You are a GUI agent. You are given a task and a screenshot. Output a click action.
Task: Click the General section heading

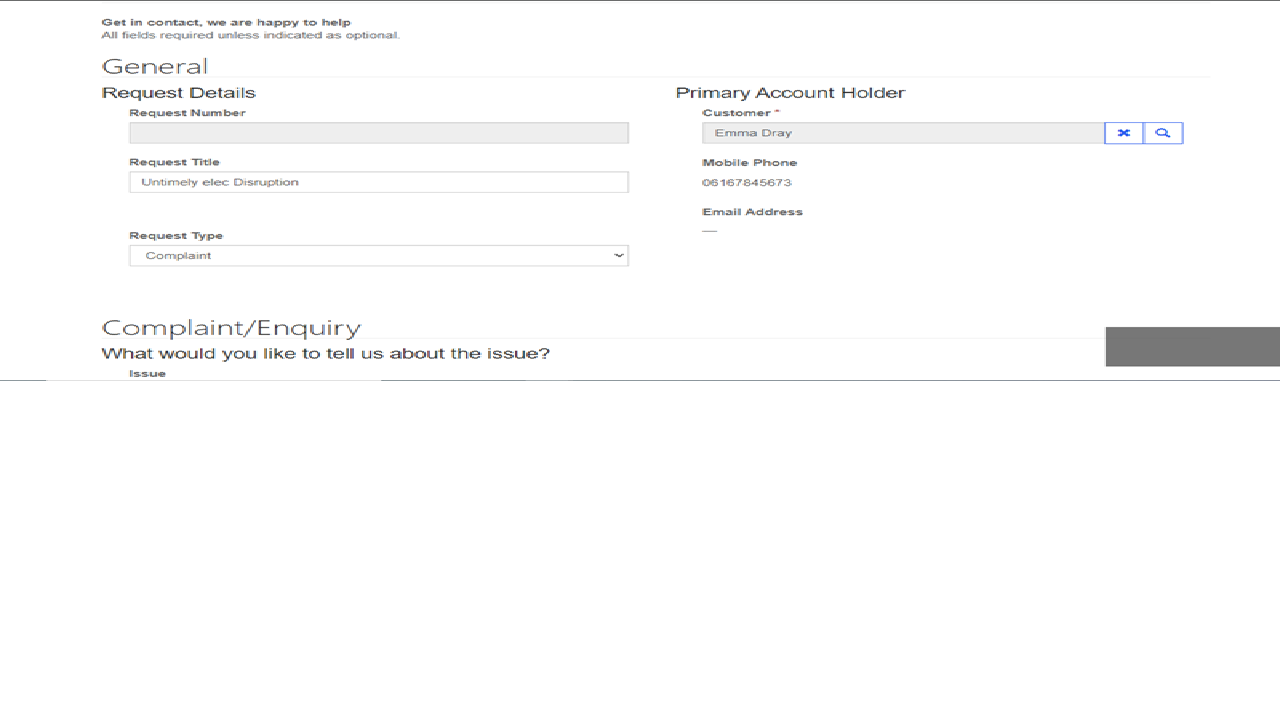coord(155,67)
